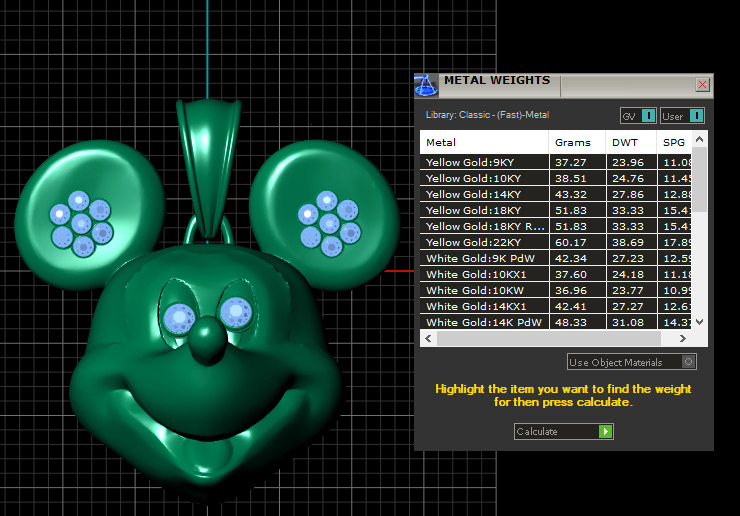Viewport: 740px width, 516px height.
Task: Select the left eye gemstone
Action: (x=179, y=319)
